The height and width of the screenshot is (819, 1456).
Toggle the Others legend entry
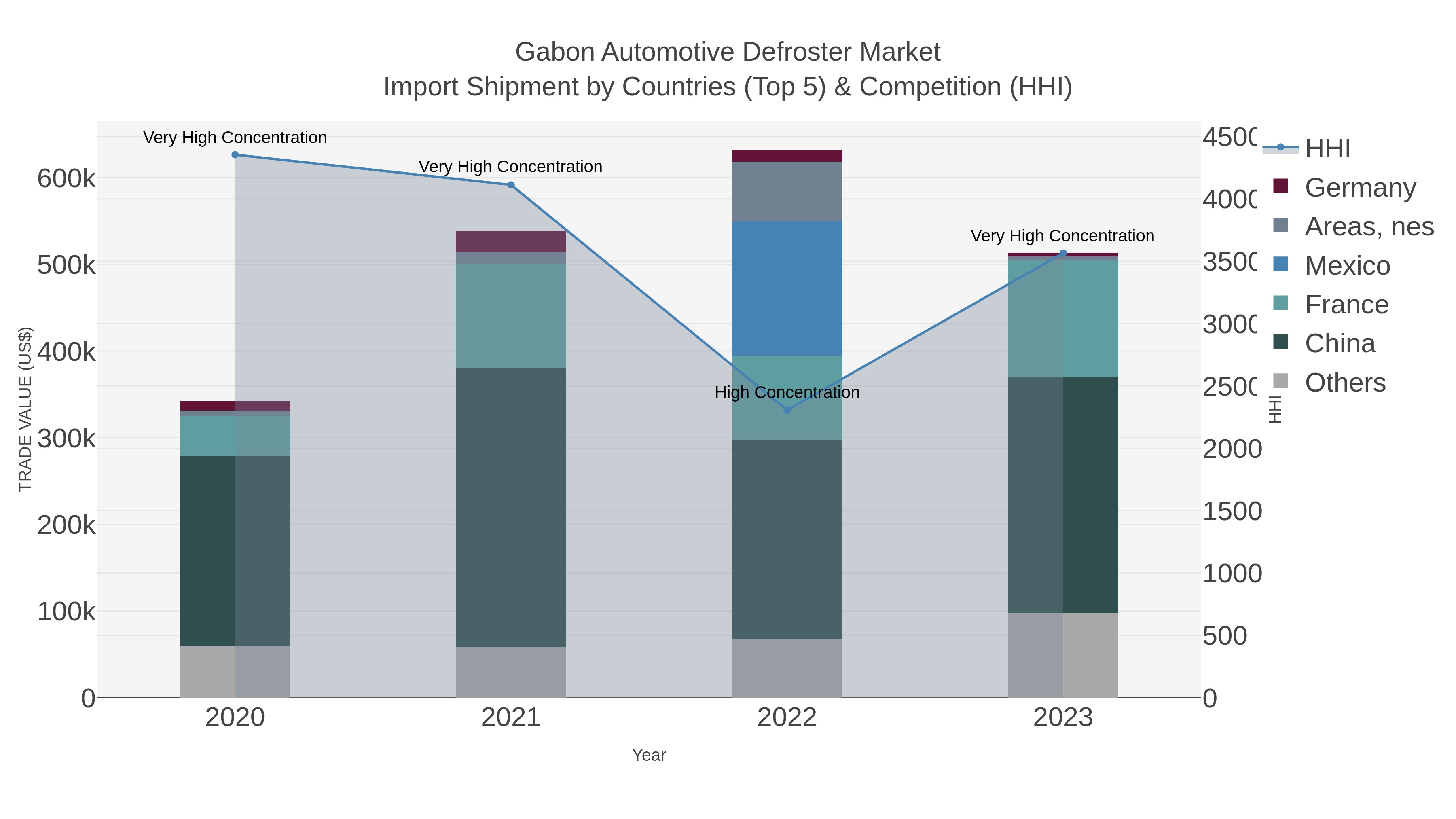click(1329, 382)
